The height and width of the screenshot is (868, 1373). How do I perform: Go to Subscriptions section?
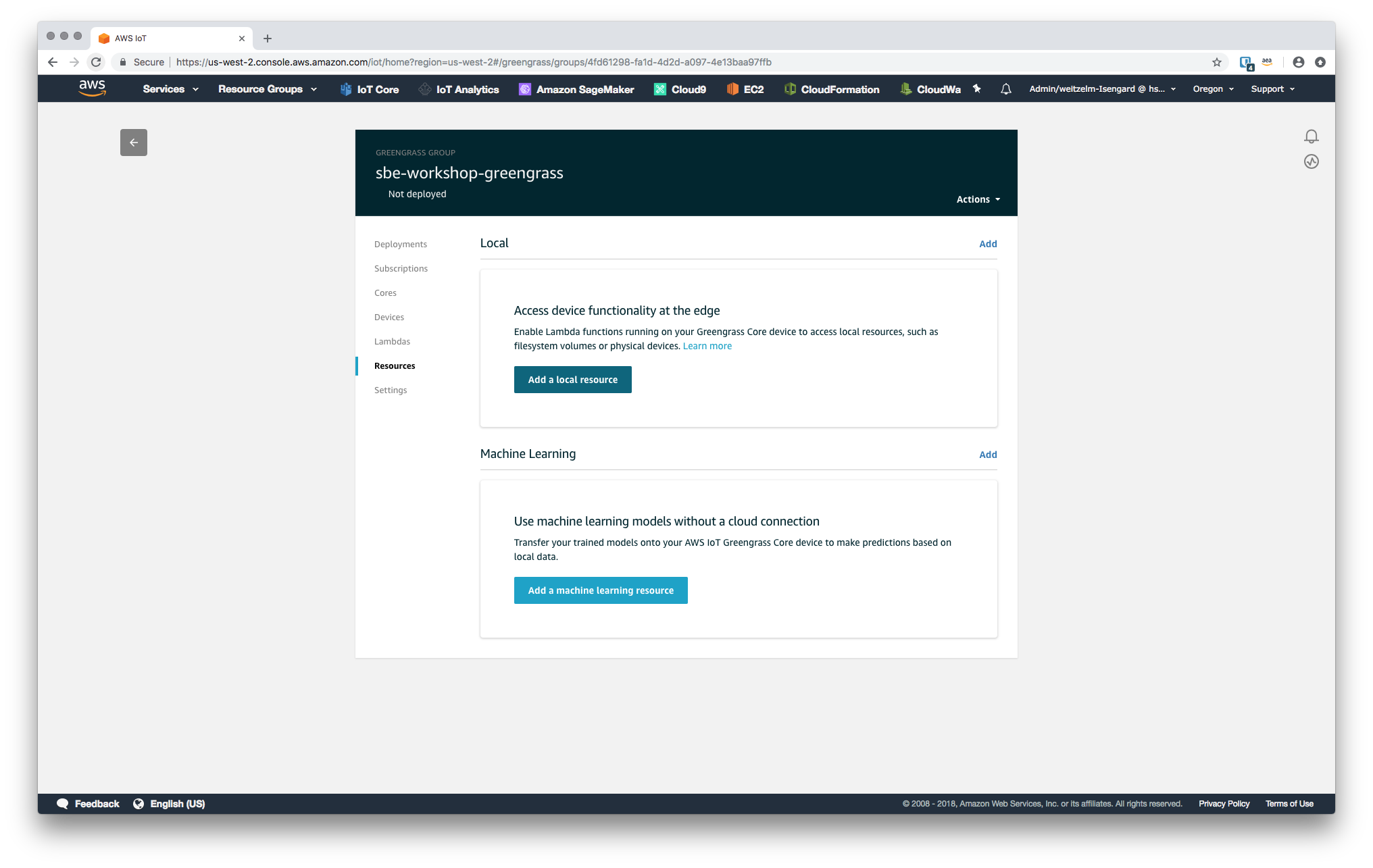click(401, 269)
